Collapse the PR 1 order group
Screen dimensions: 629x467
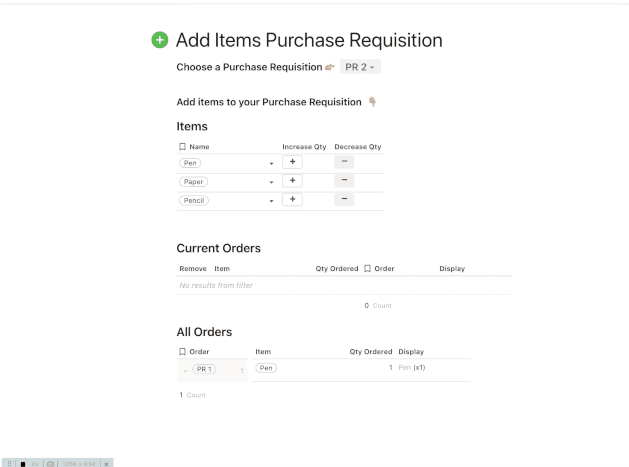pyautogui.click(x=185, y=370)
